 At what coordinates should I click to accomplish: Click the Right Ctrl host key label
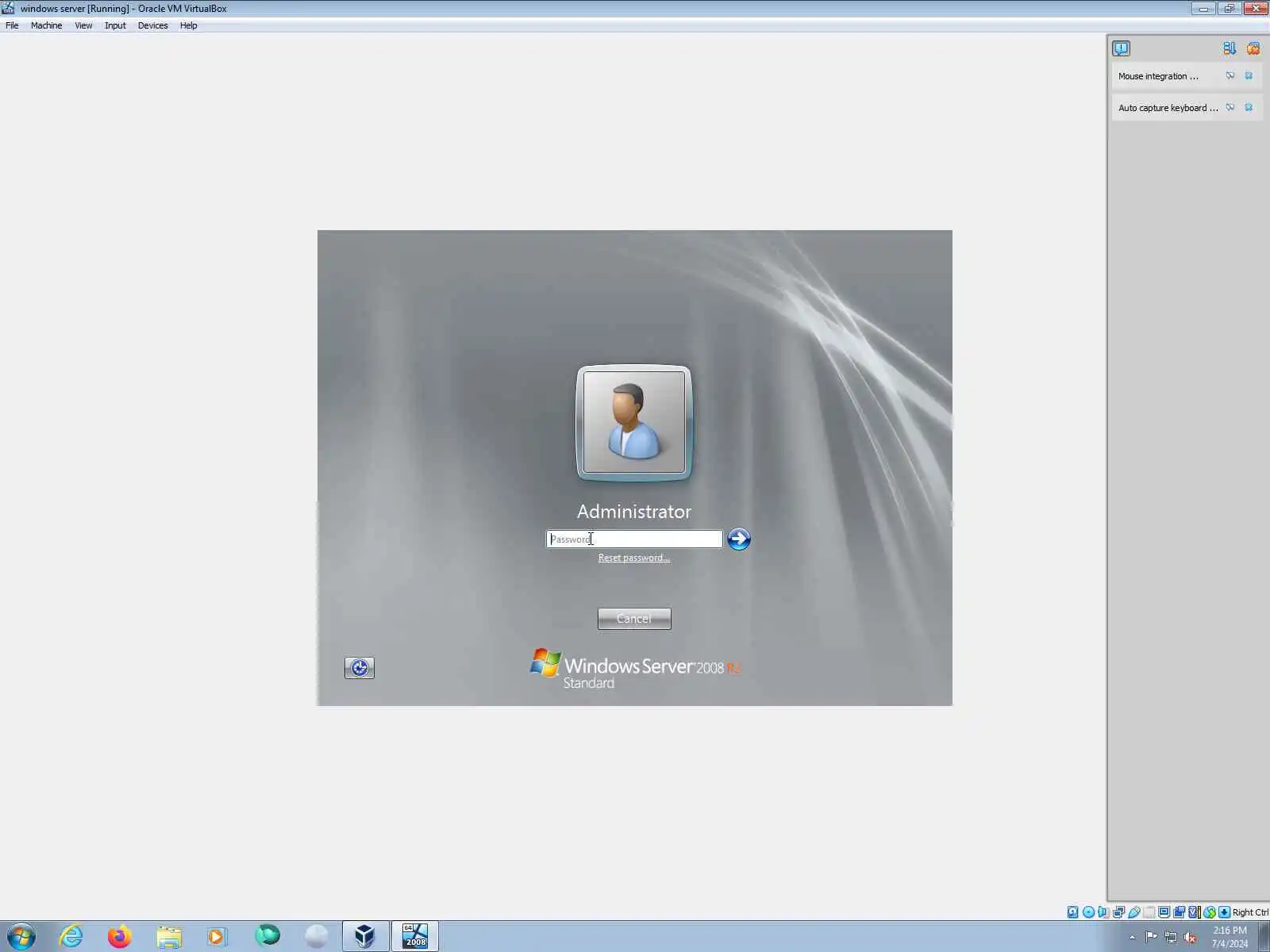point(1250,912)
